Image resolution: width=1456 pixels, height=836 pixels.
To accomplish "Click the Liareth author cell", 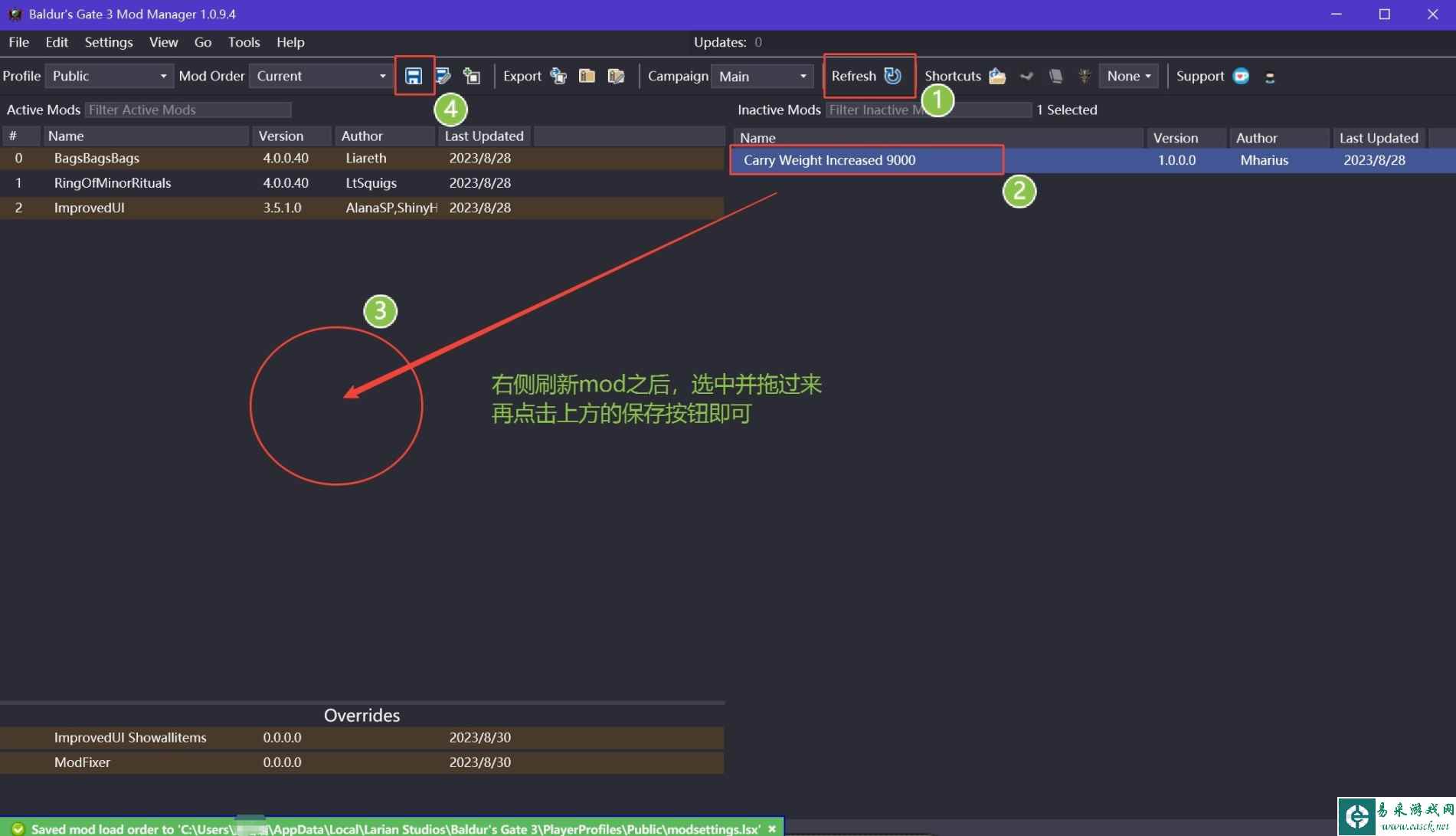I will tap(366, 158).
